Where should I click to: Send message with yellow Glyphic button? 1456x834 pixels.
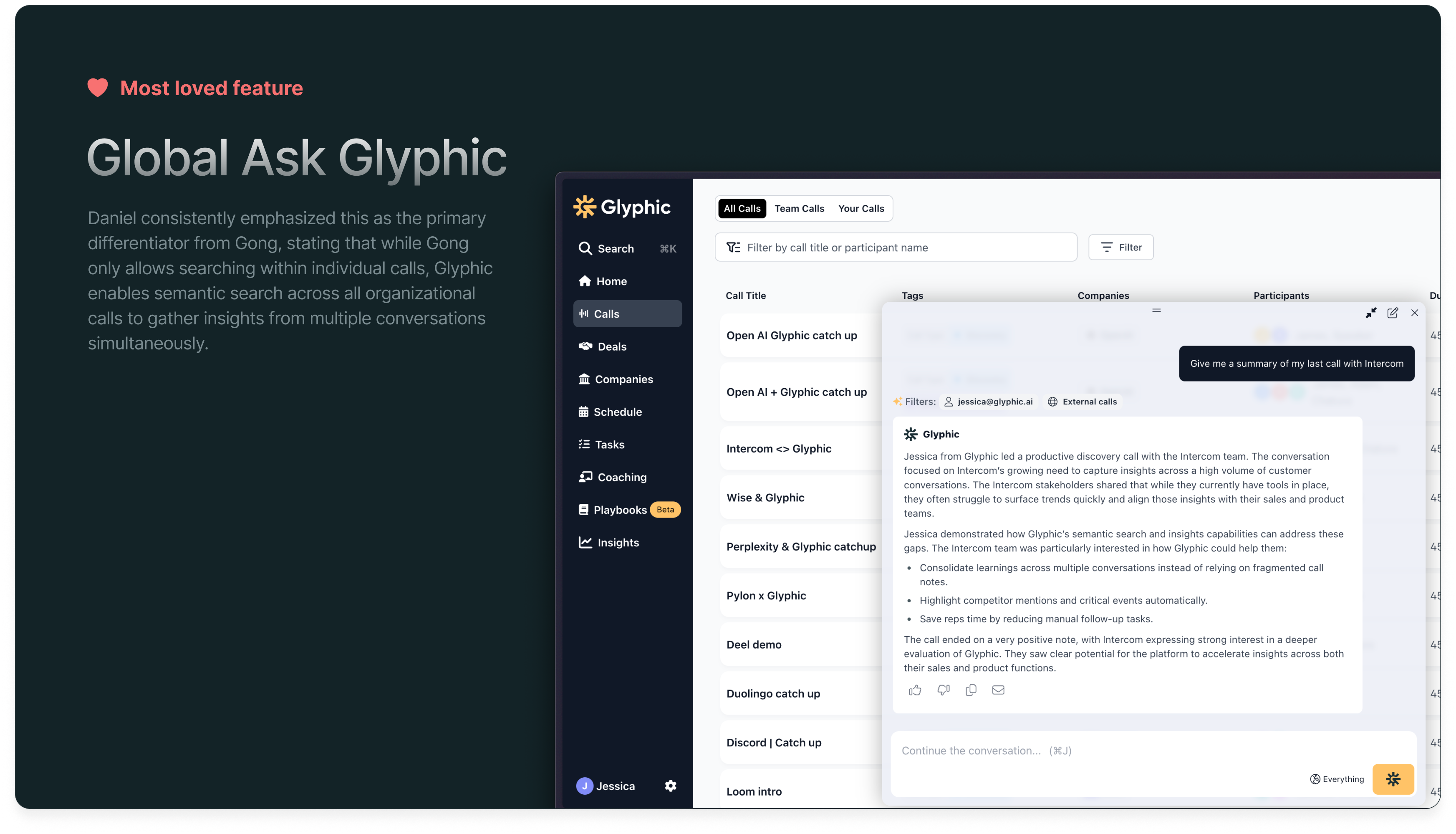[x=1393, y=779]
